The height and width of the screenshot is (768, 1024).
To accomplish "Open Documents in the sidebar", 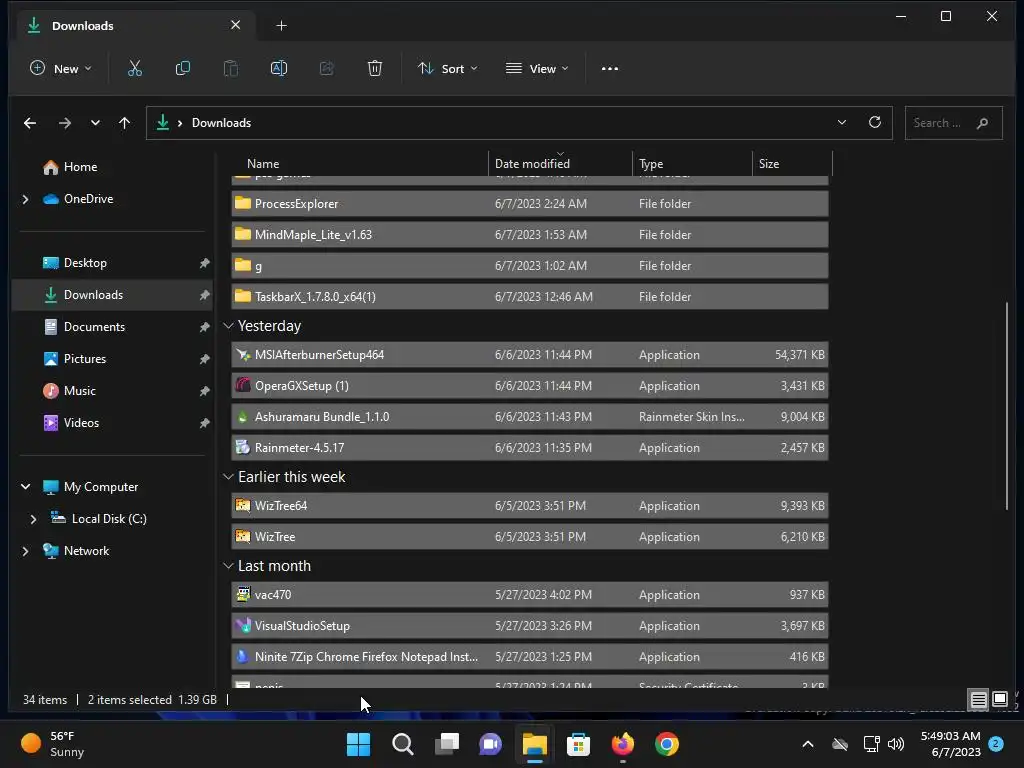I will [x=95, y=327].
